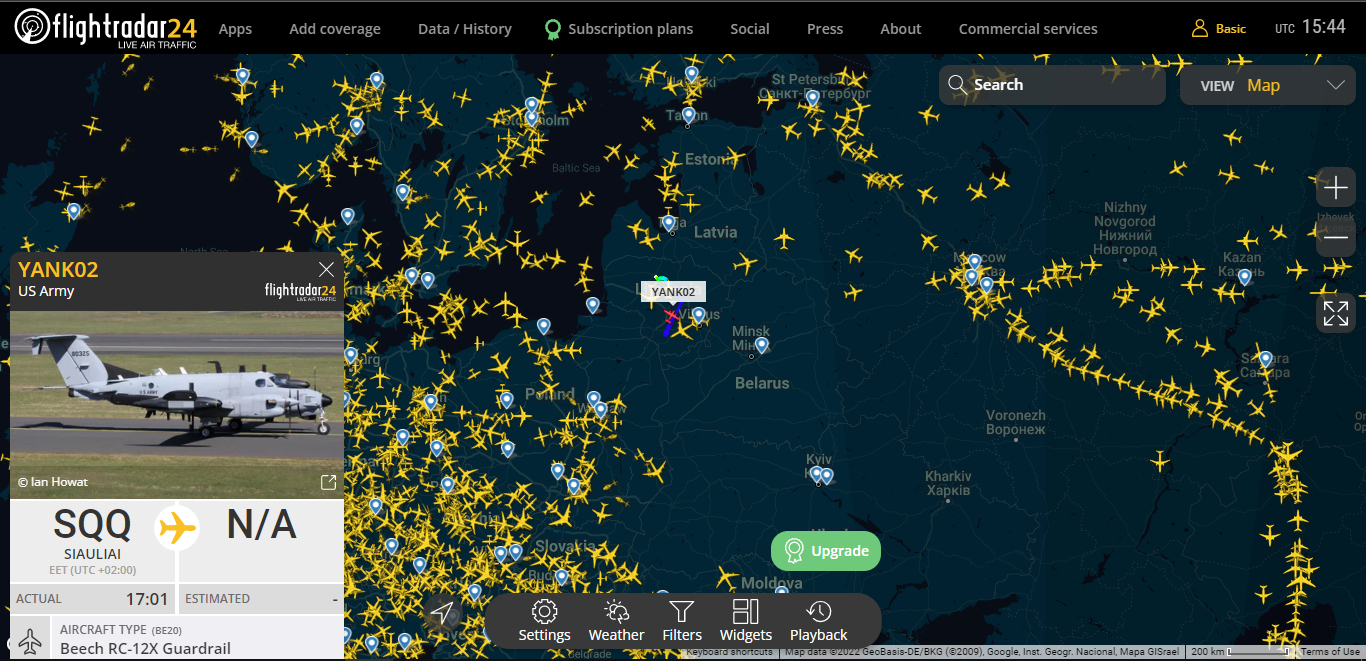Click the Ian Howat photo credit
This screenshot has width=1366, height=661.
click(x=53, y=482)
